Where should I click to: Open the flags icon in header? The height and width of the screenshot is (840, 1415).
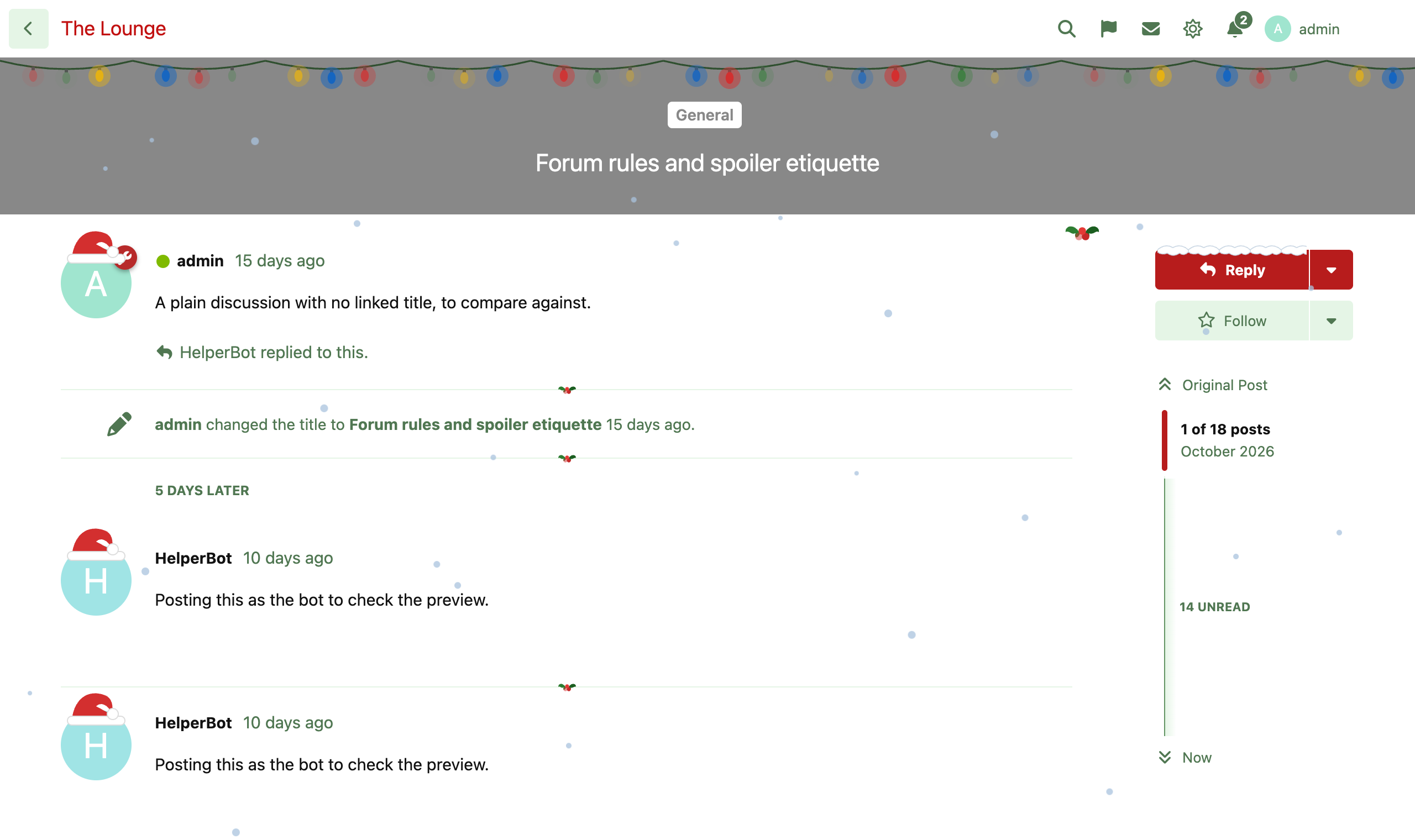click(x=1108, y=28)
